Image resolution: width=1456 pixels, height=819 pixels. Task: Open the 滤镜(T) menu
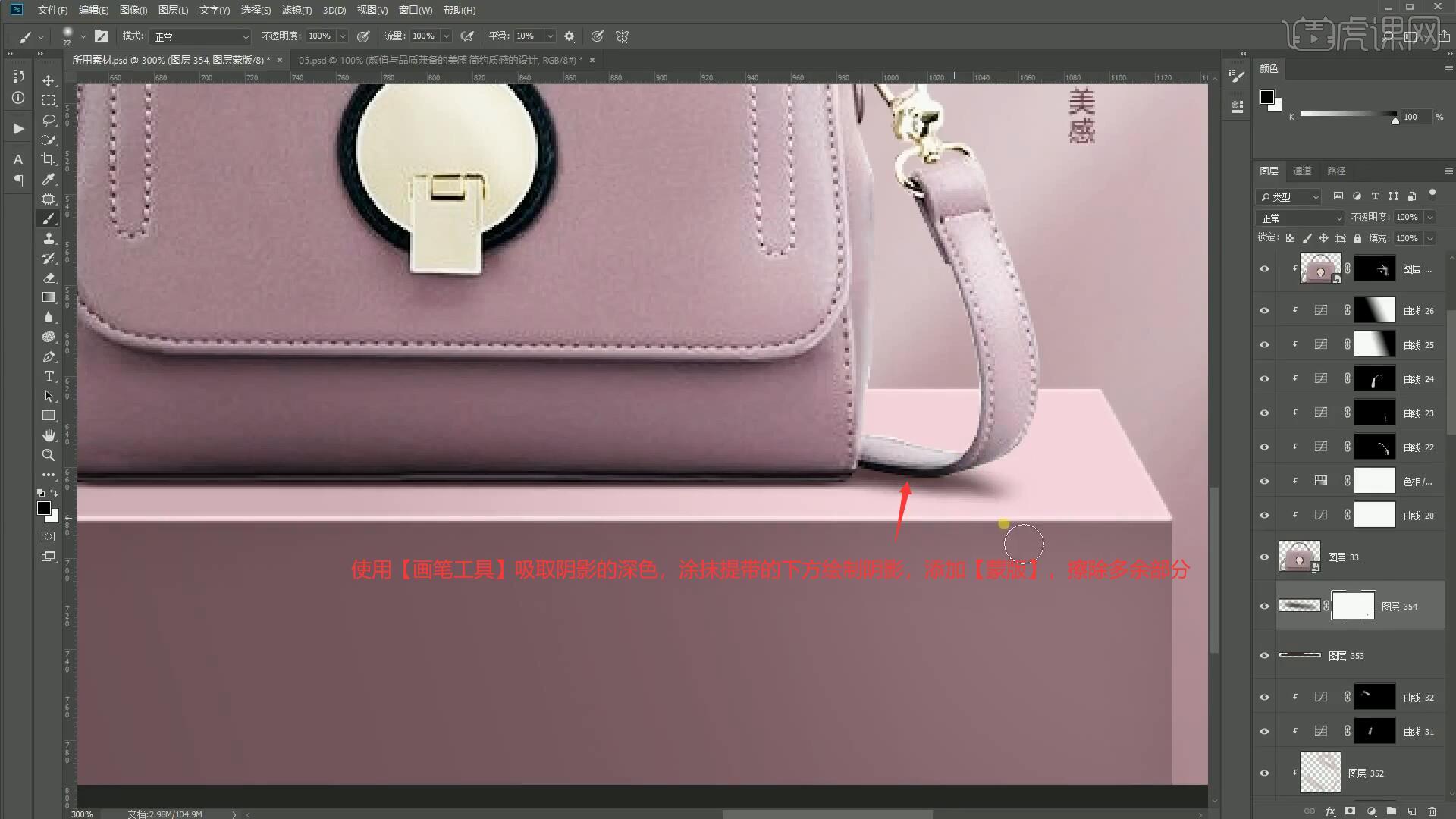pos(296,10)
